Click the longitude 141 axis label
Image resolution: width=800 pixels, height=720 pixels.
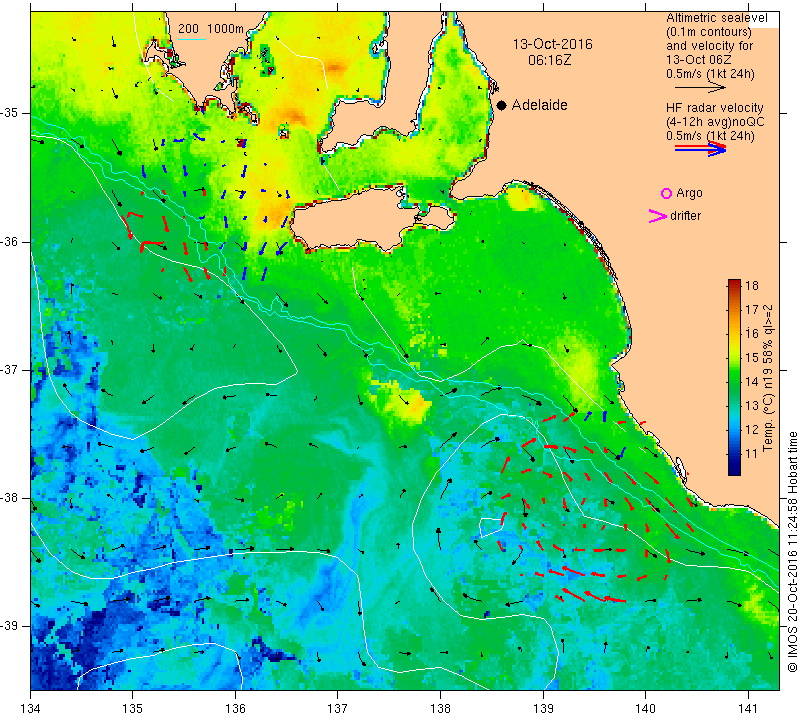point(748,709)
